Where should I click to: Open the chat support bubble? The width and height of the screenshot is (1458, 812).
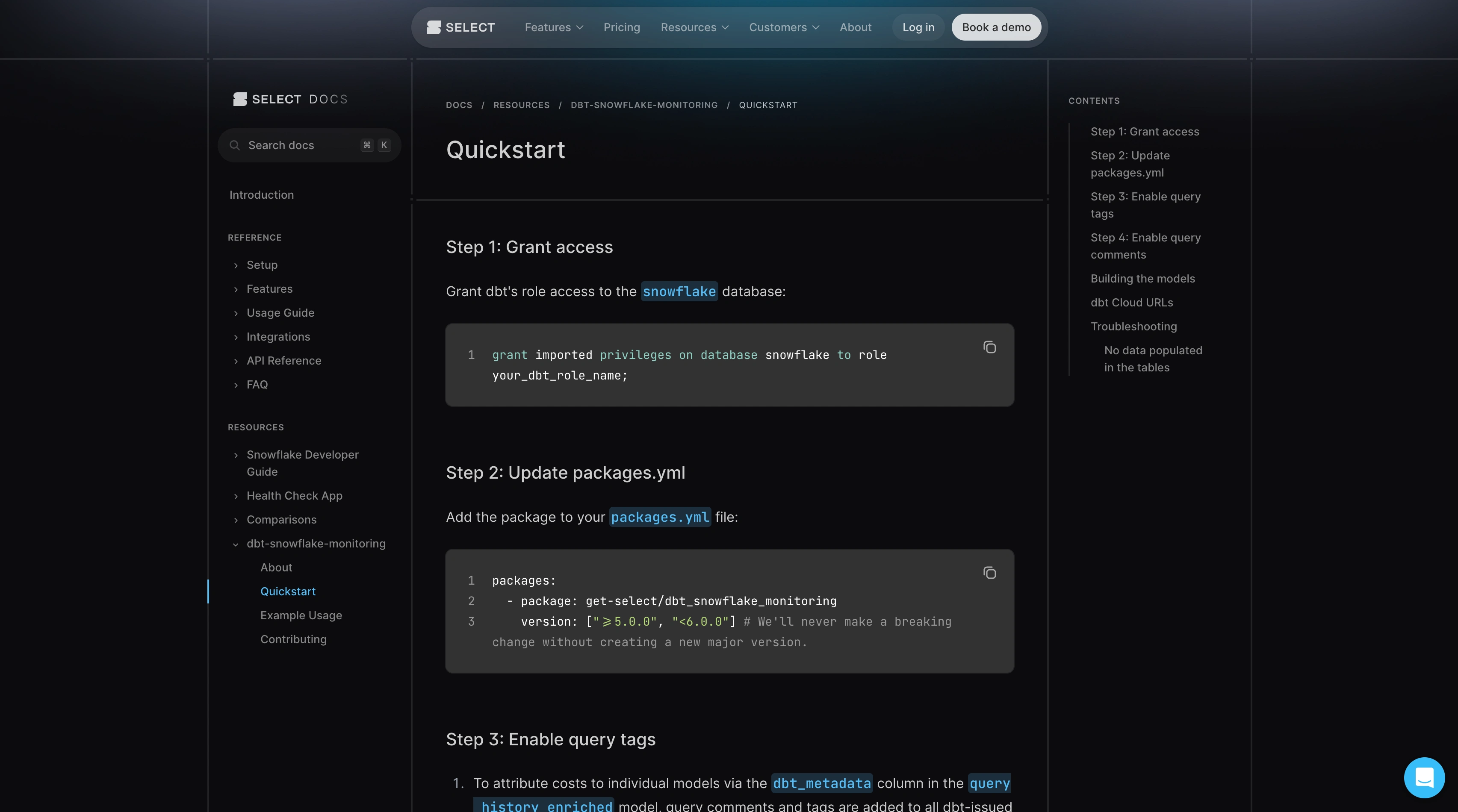pyautogui.click(x=1425, y=777)
